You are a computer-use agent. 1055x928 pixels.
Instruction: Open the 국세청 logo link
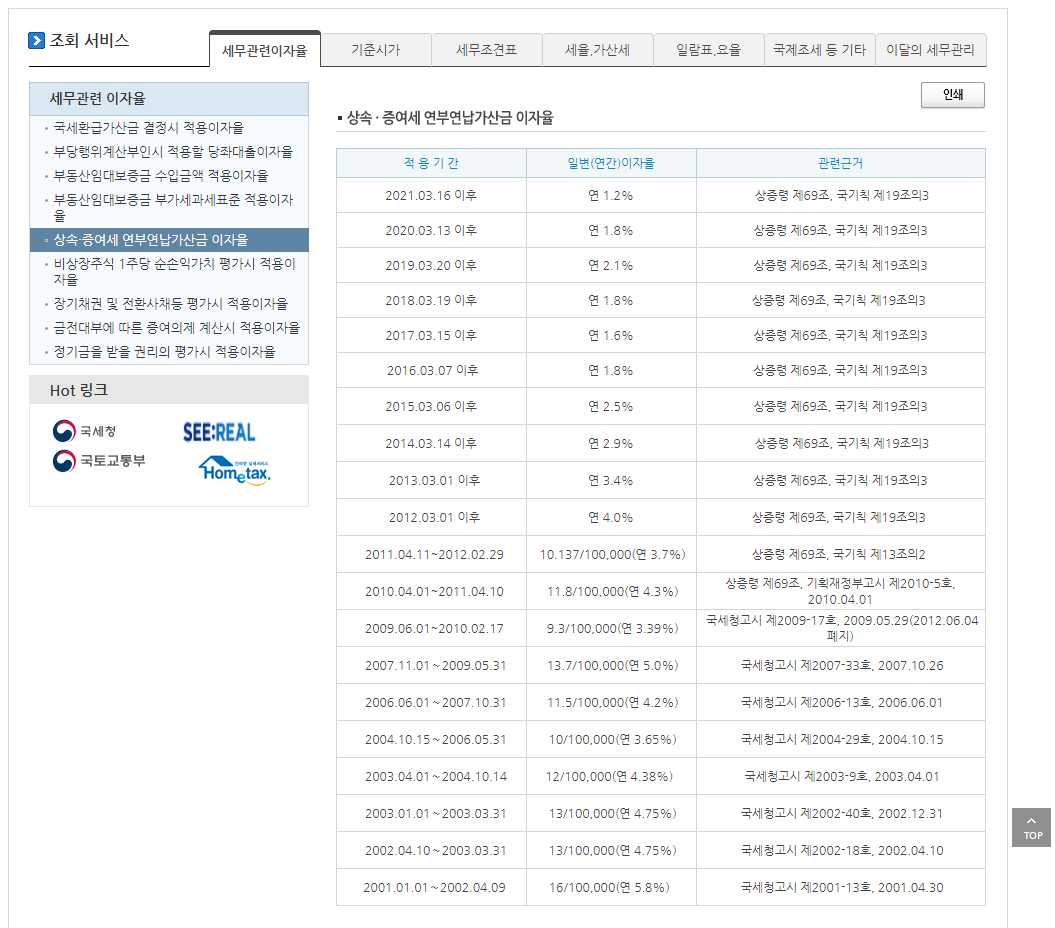tap(85, 431)
